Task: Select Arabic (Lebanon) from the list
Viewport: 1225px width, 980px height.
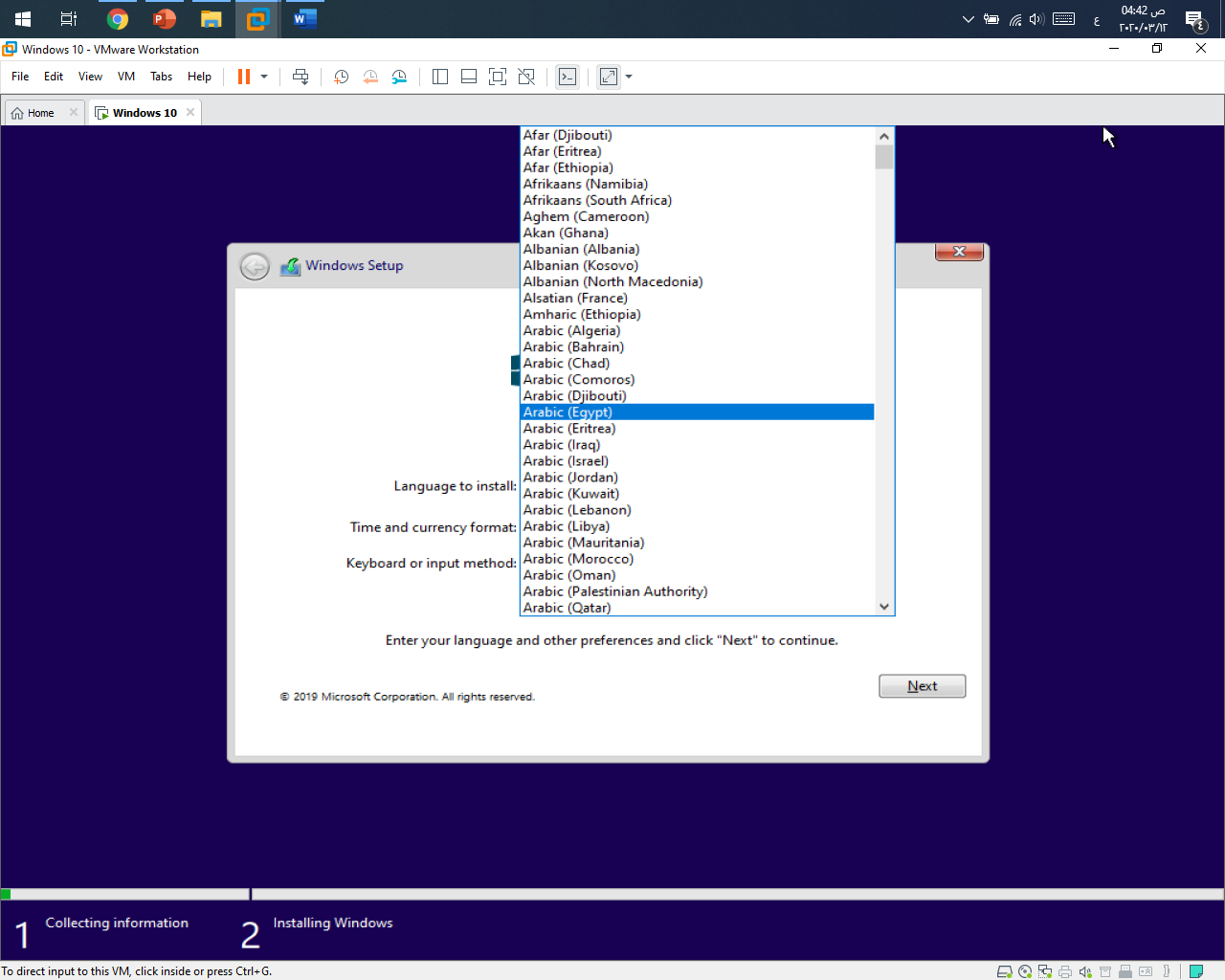Action: [698, 510]
